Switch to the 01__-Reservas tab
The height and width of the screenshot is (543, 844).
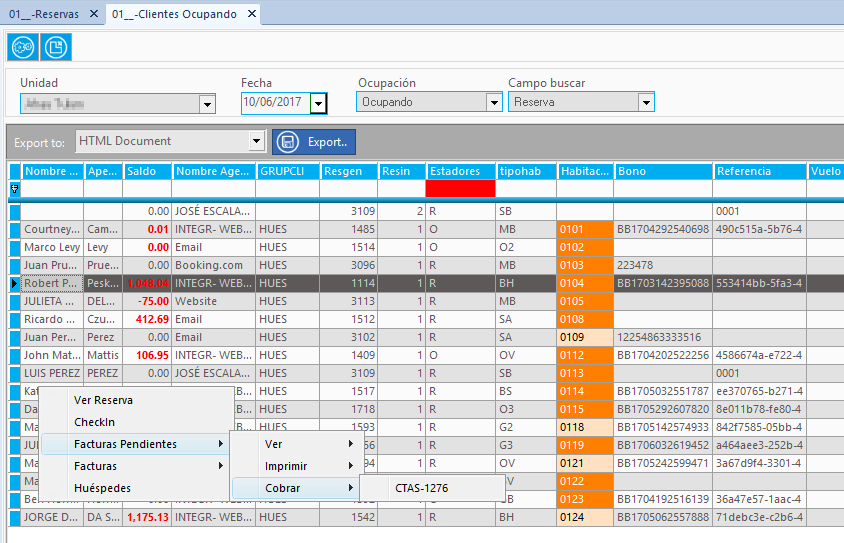pos(44,14)
